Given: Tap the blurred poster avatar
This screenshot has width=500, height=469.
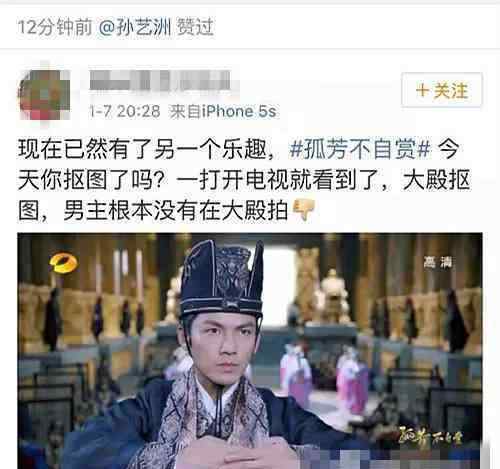Looking at the screenshot, I should coord(45,94).
